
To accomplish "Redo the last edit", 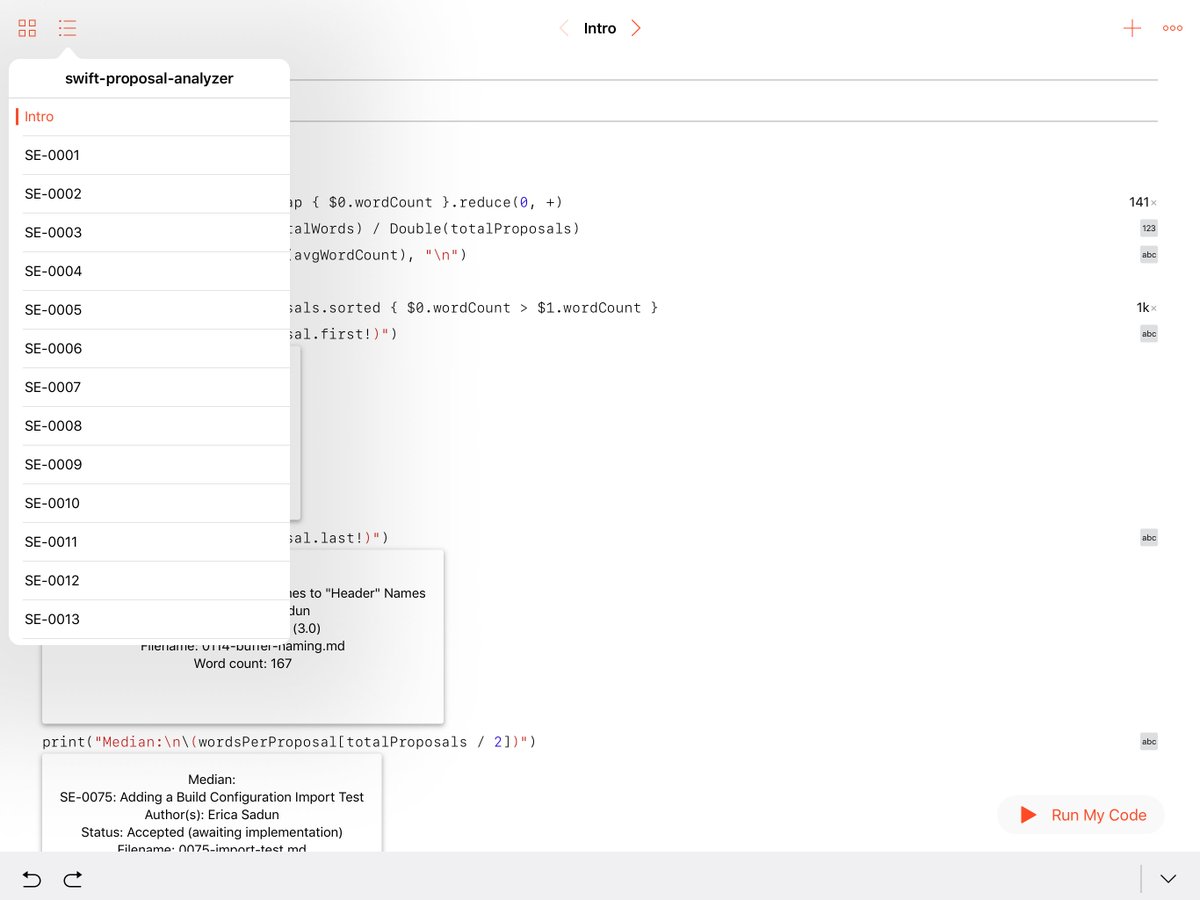I will (x=72, y=879).
